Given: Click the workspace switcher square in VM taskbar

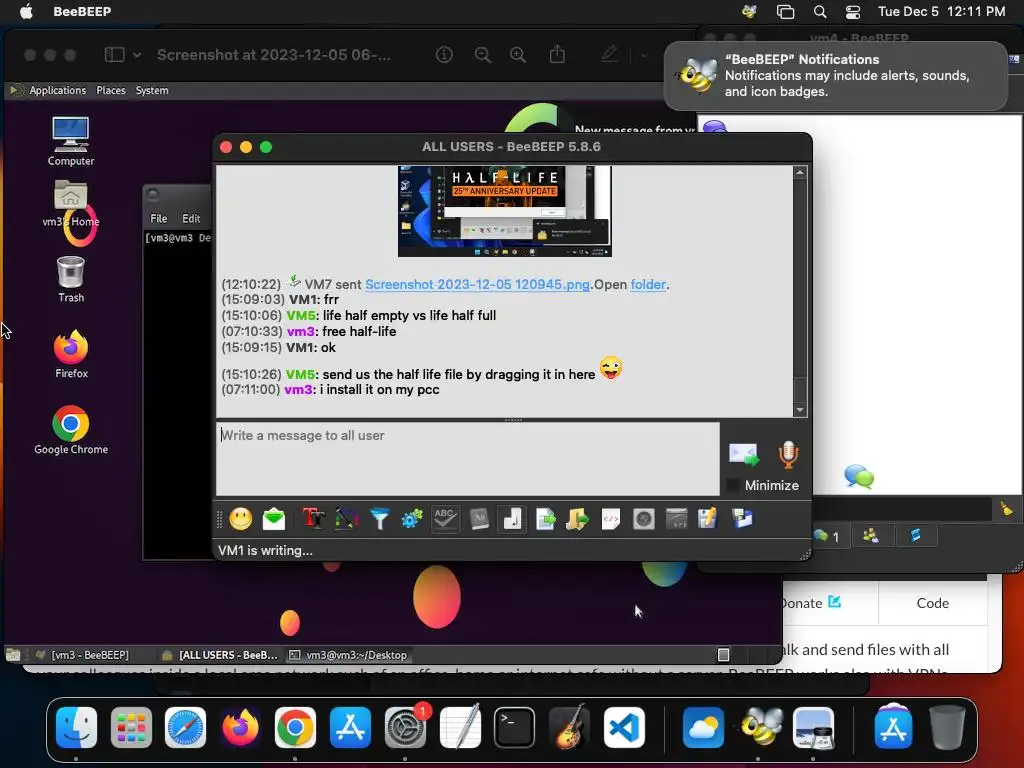Looking at the screenshot, I should [x=723, y=655].
